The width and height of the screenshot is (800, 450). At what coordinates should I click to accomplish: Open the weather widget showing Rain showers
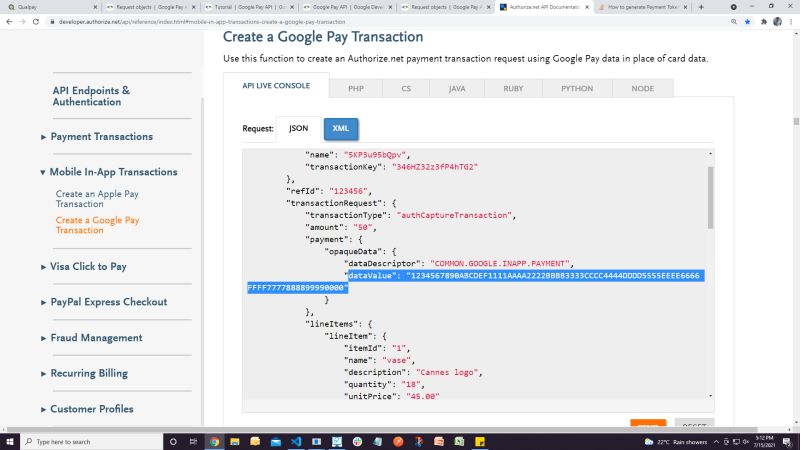click(676, 442)
